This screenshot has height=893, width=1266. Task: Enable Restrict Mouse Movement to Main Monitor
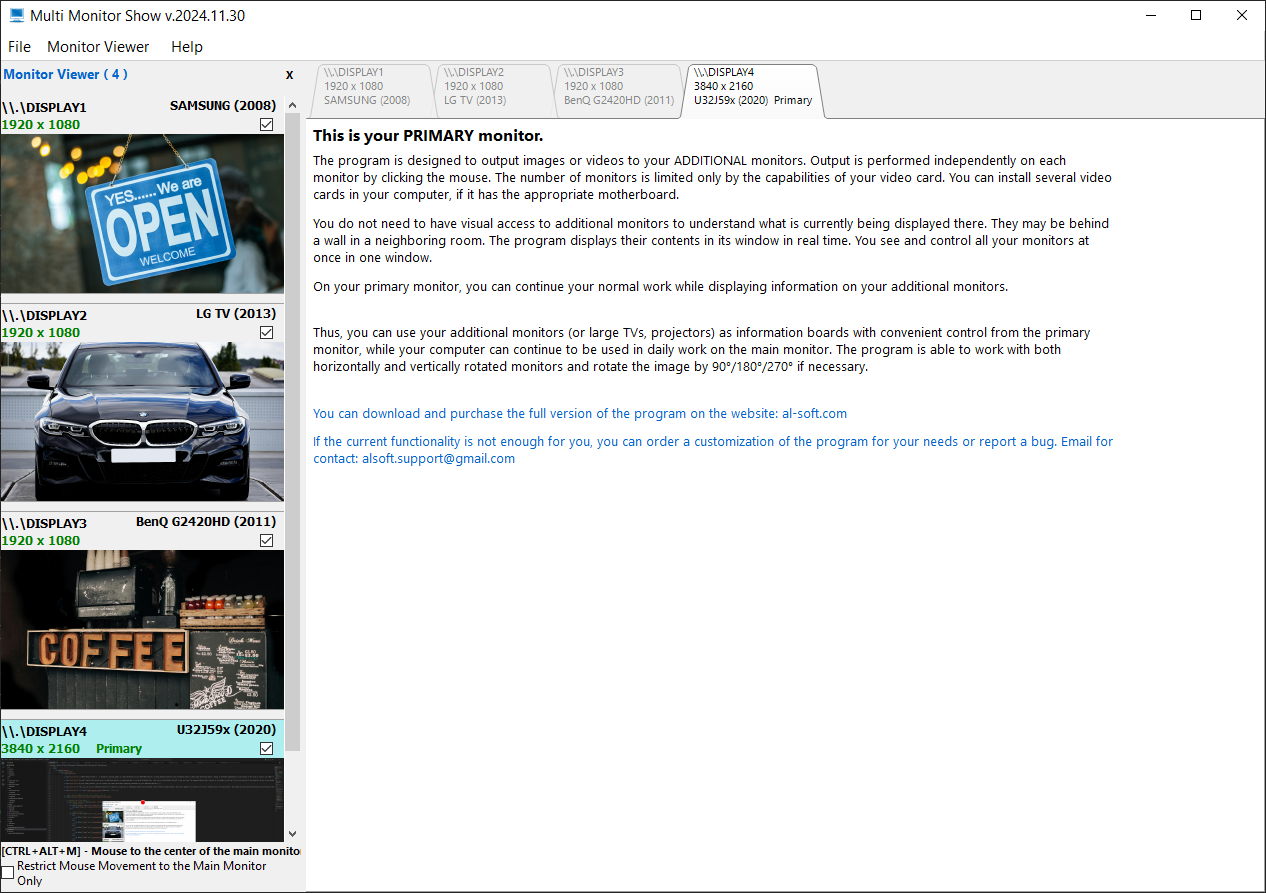tap(8, 873)
